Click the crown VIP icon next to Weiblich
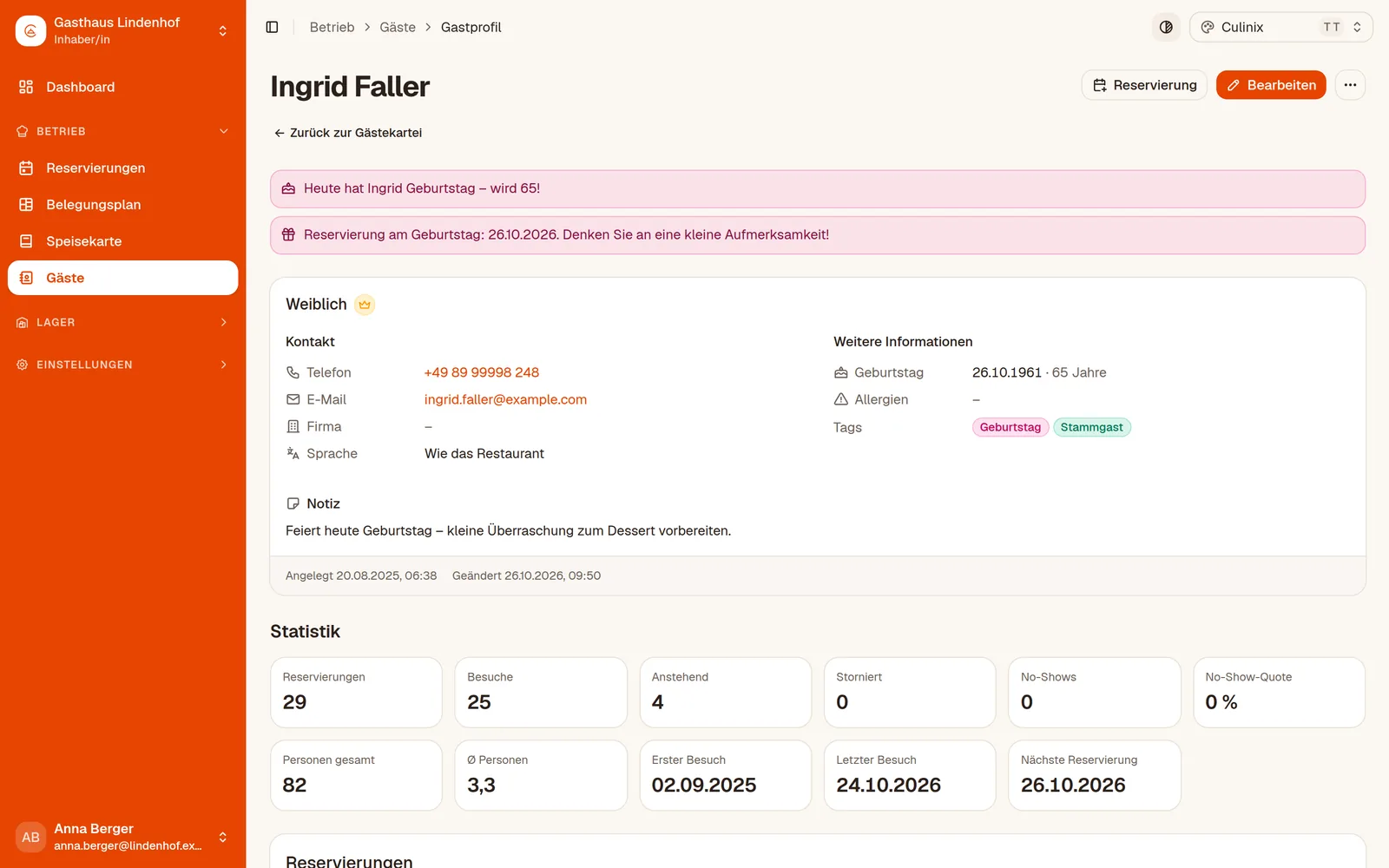The height and width of the screenshot is (868, 1389). (x=365, y=305)
